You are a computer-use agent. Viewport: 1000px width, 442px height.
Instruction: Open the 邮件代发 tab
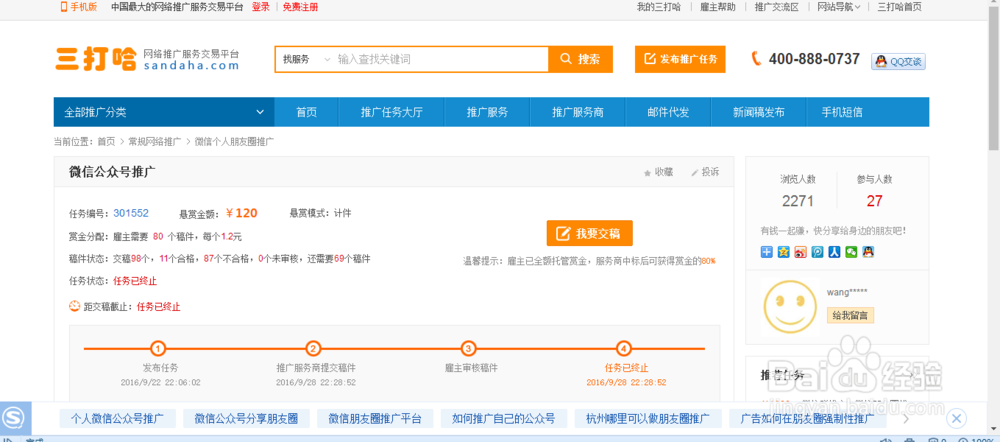tap(668, 112)
